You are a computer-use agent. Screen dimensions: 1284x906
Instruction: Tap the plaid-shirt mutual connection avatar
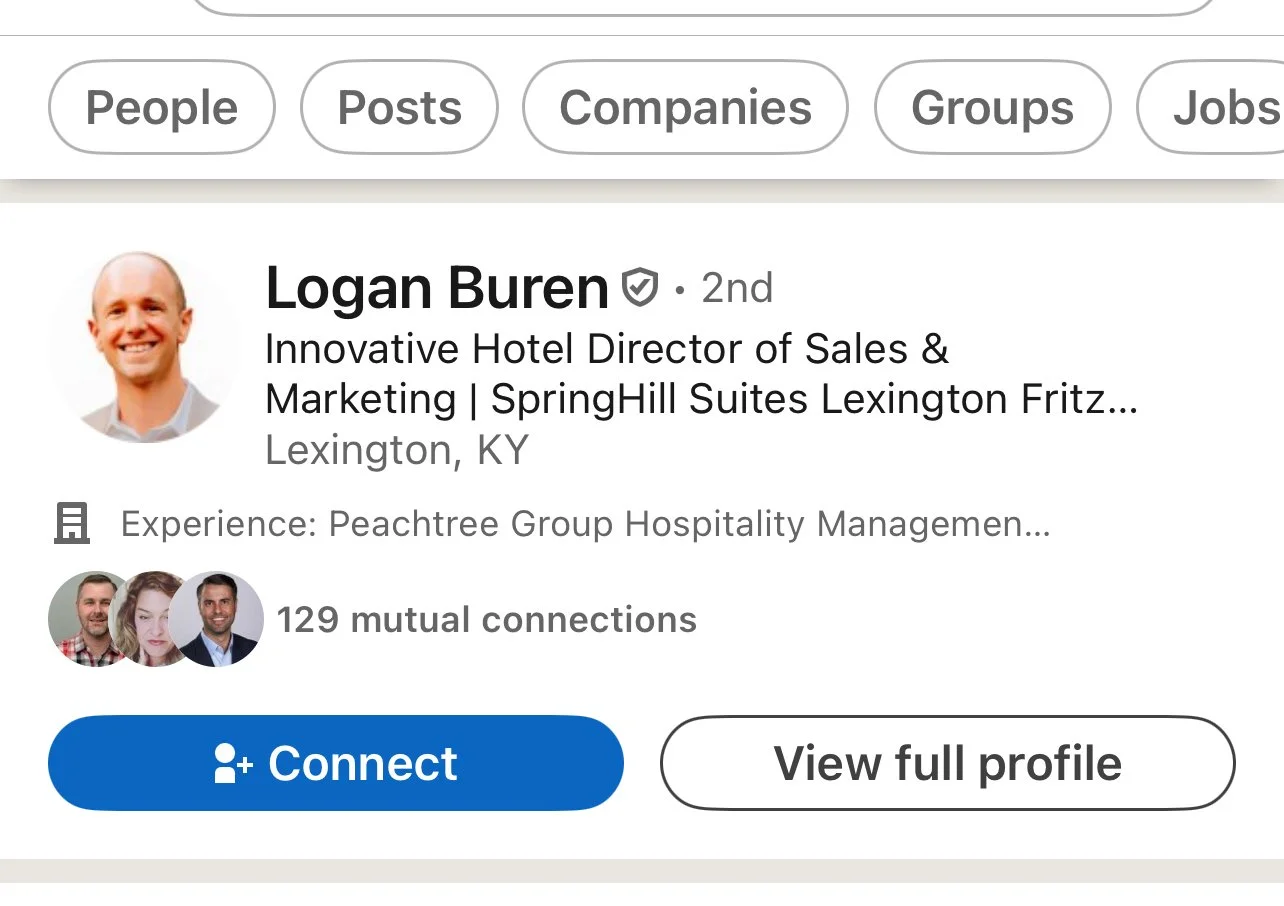coord(84,620)
